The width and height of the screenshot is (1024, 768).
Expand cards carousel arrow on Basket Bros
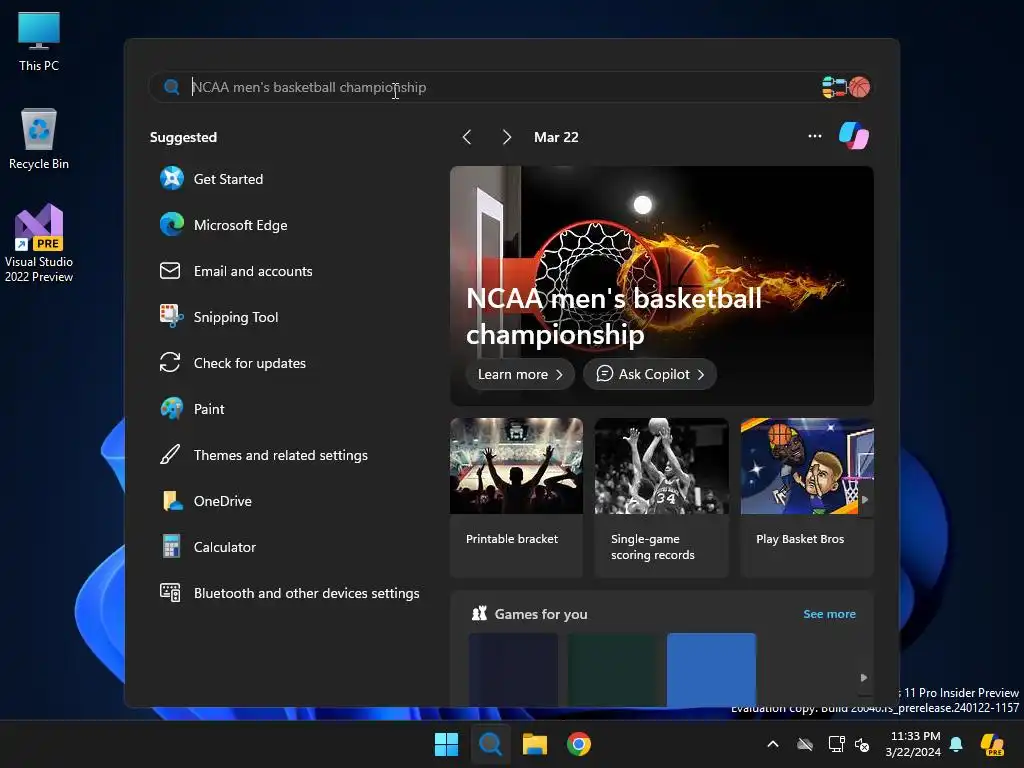[x=865, y=500]
